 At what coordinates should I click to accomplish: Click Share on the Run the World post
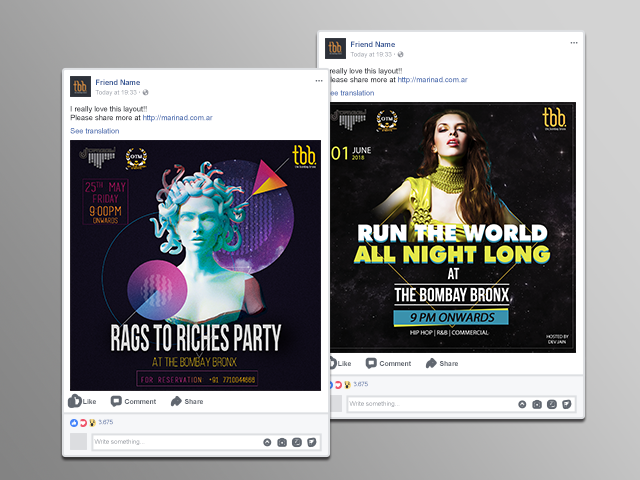442,363
